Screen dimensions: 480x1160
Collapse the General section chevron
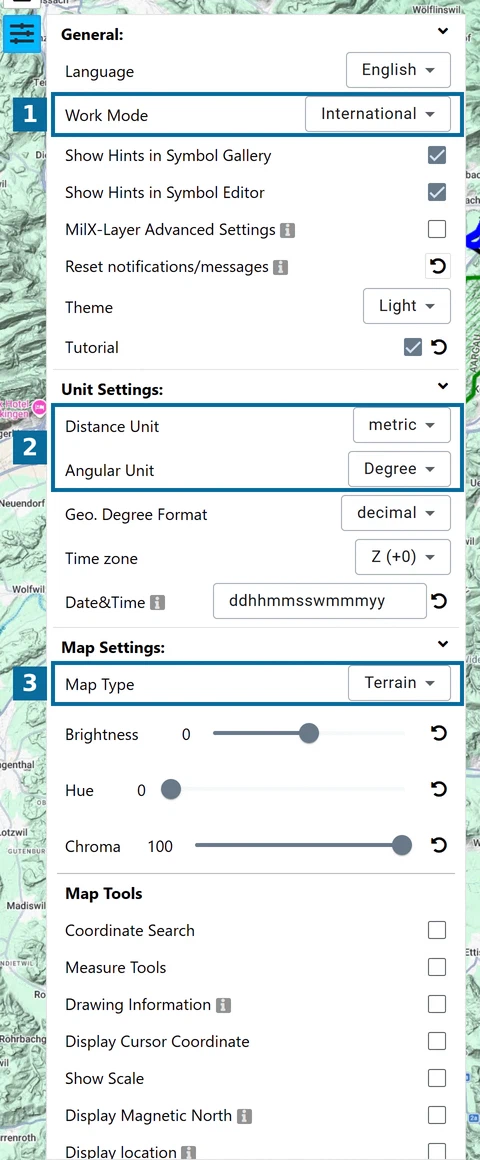[x=442, y=31]
